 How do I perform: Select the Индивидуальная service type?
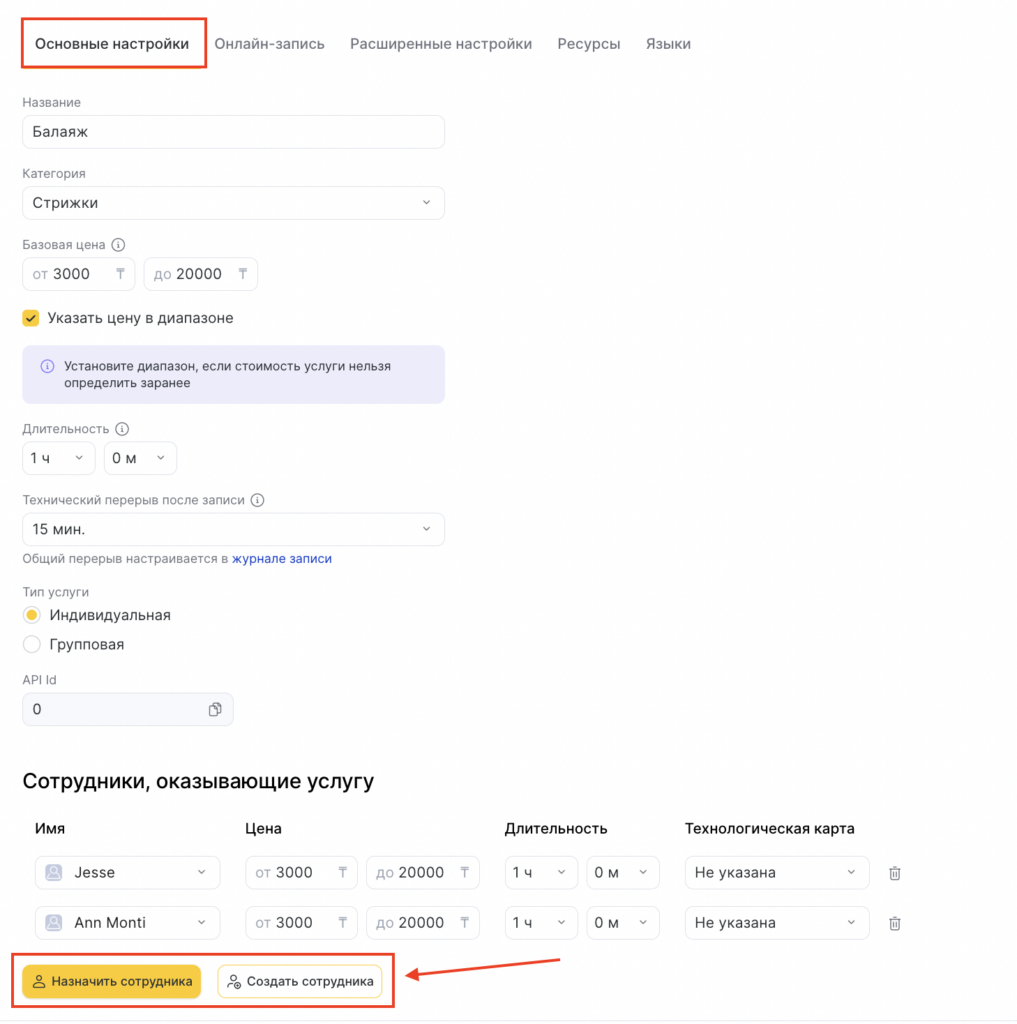click(32, 615)
